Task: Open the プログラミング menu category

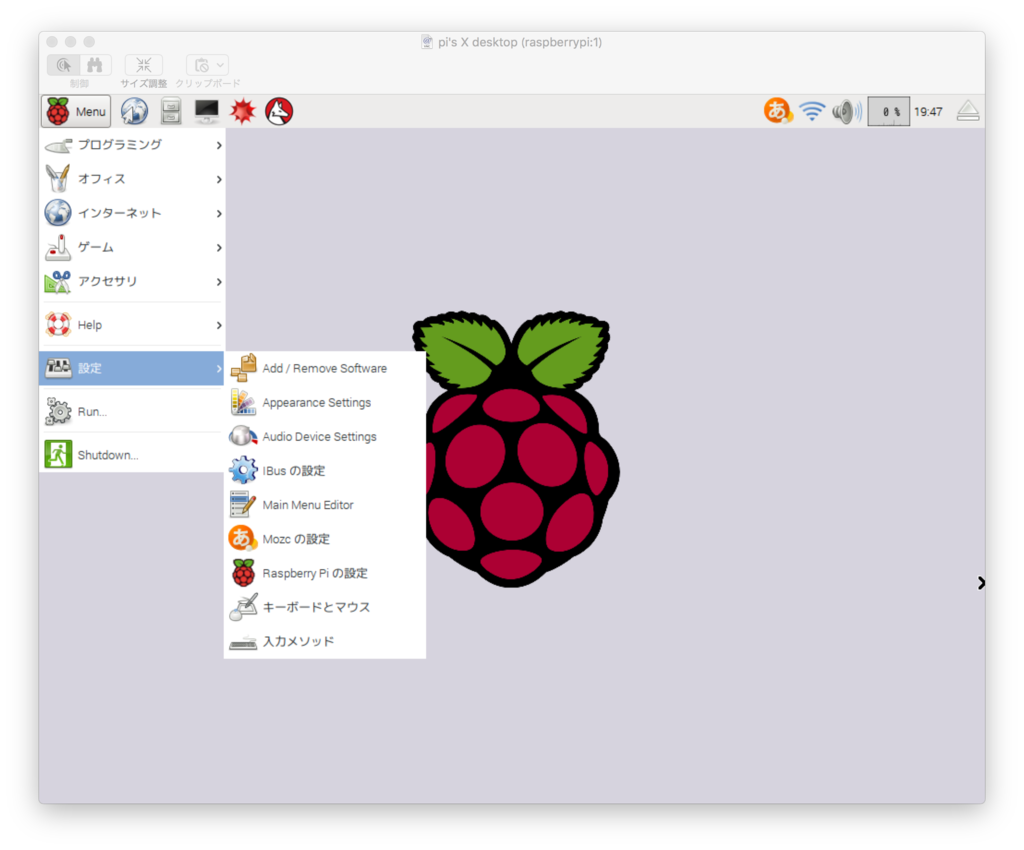Action: [x=133, y=145]
